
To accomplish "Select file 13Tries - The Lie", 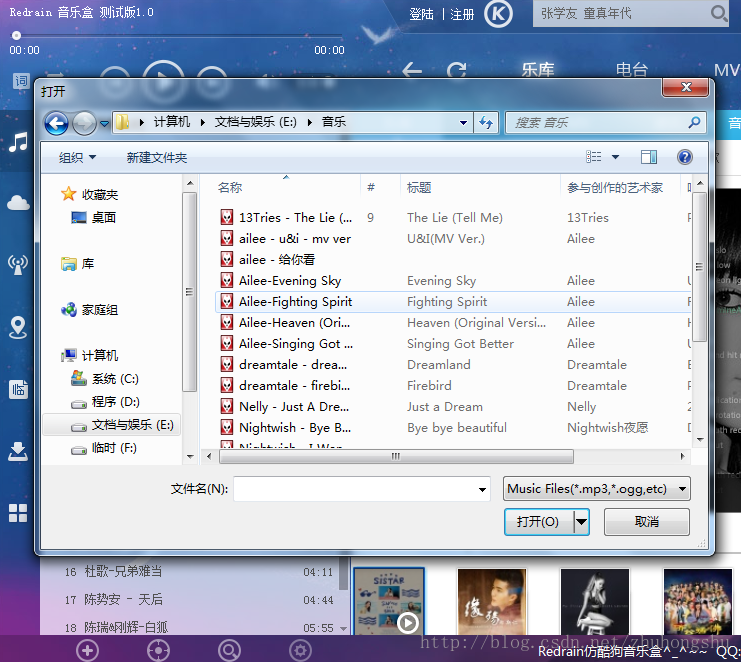I will click(286, 217).
